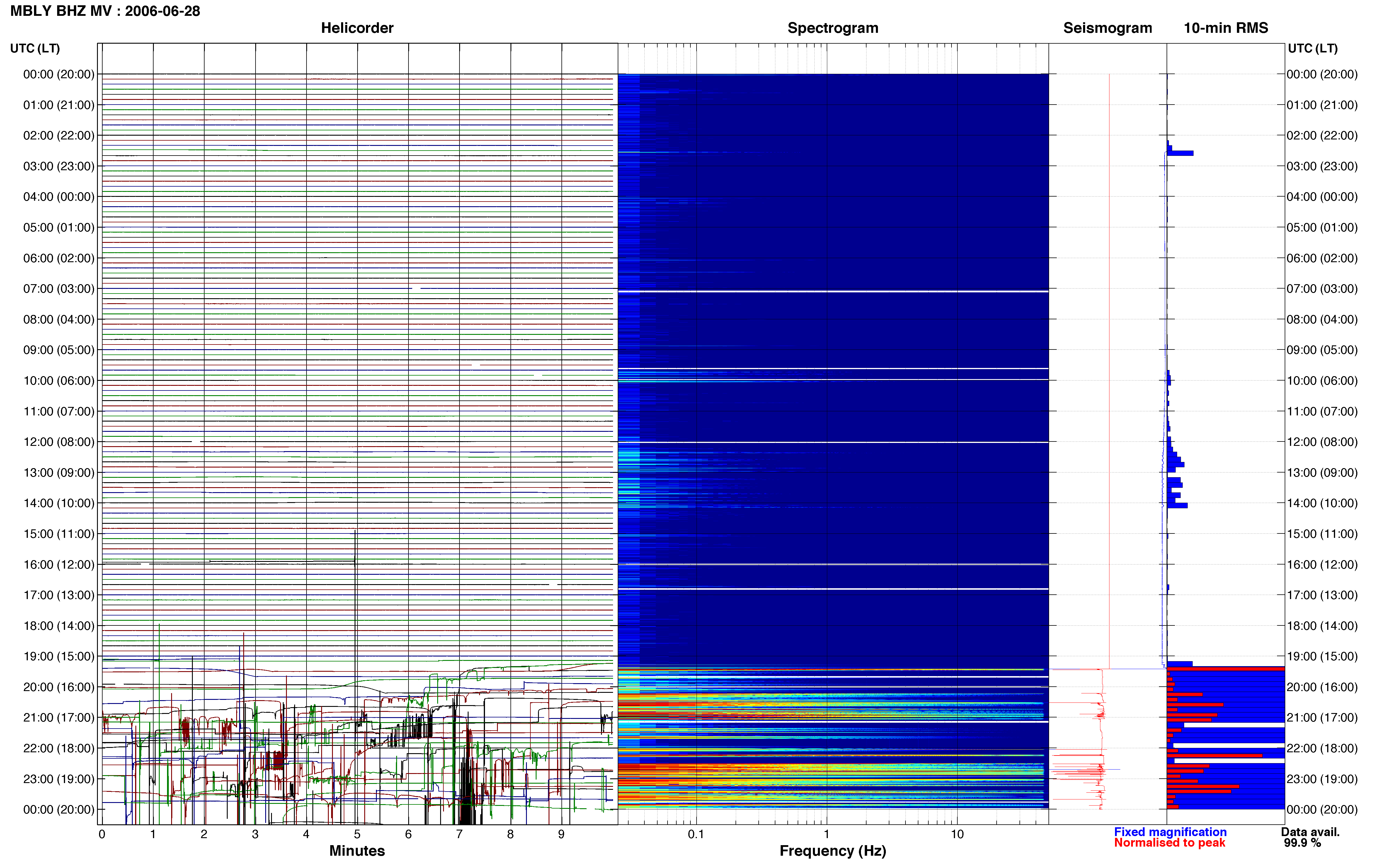
Task: Click the left '19:00 (15:00)' time label
Action: [59, 656]
